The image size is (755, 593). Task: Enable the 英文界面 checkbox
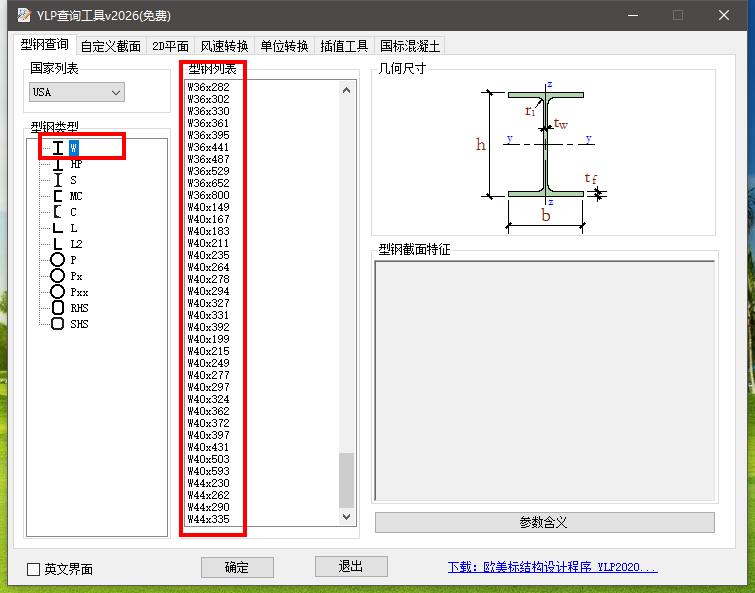34,569
